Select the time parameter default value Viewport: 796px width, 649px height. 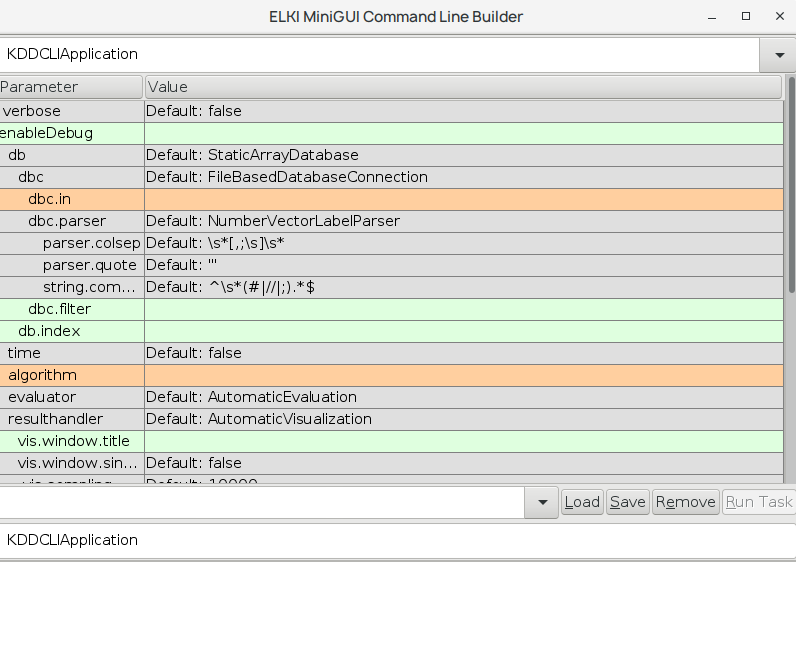(x=463, y=353)
